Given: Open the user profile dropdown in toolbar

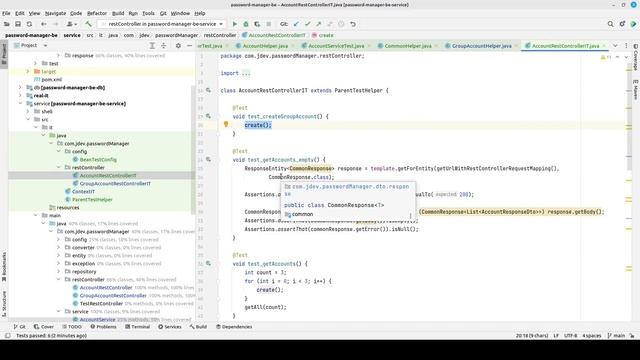Looking at the screenshot, I should pyautogui.click(x=72, y=24).
